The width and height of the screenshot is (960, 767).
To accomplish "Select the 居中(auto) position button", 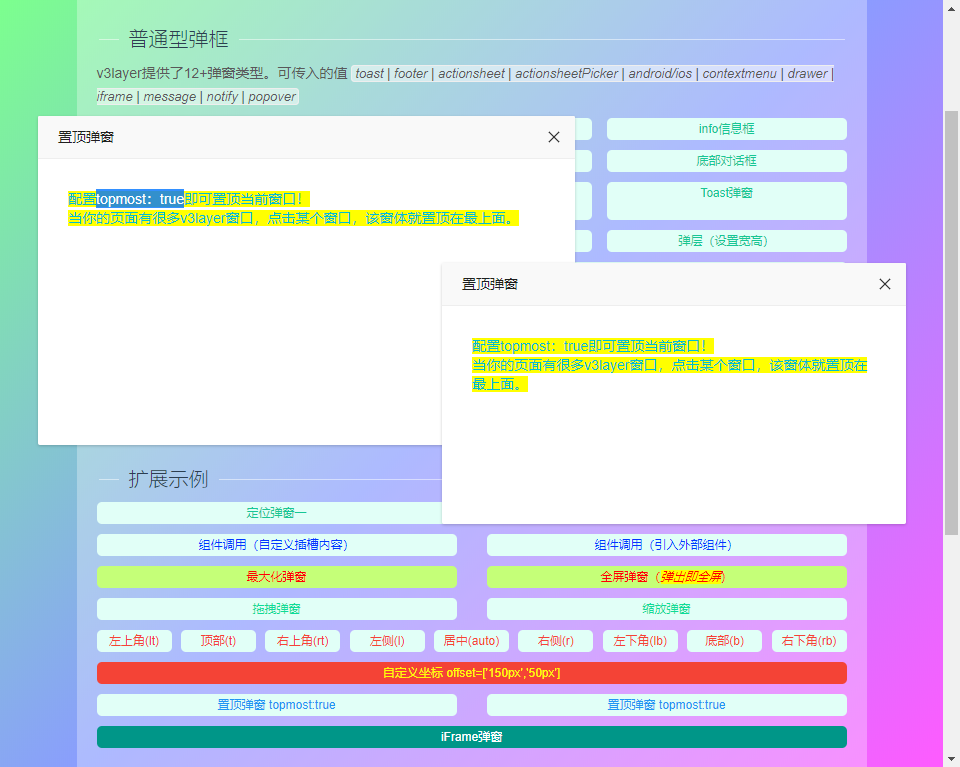I will click(x=470, y=640).
